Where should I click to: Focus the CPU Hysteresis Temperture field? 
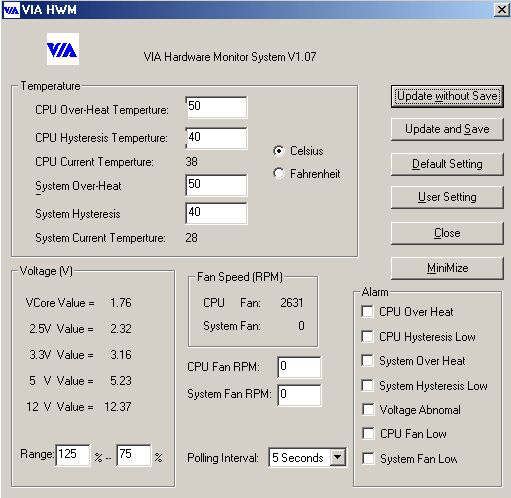click(x=216, y=138)
